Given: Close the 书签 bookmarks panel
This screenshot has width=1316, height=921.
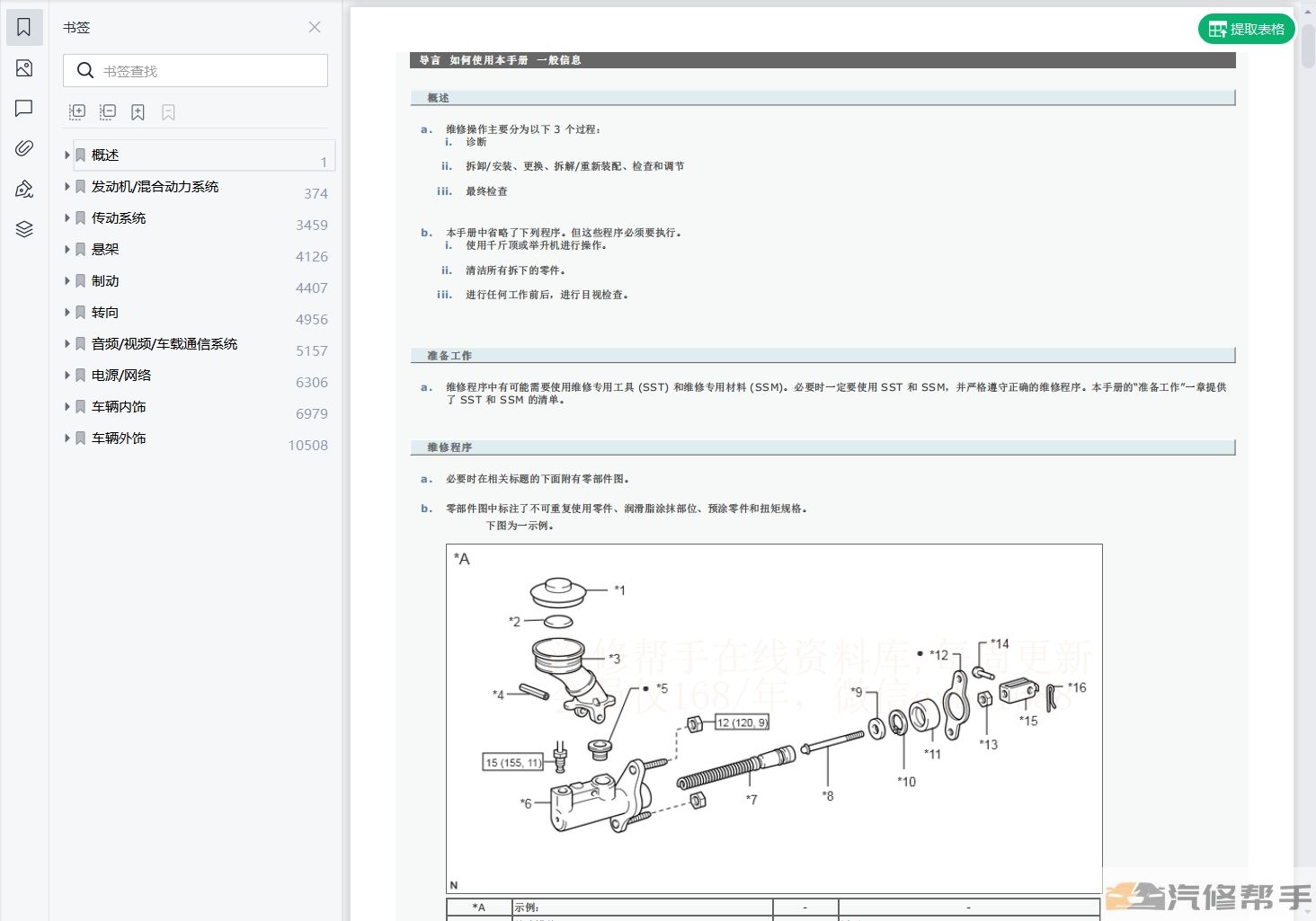Looking at the screenshot, I should (x=315, y=27).
